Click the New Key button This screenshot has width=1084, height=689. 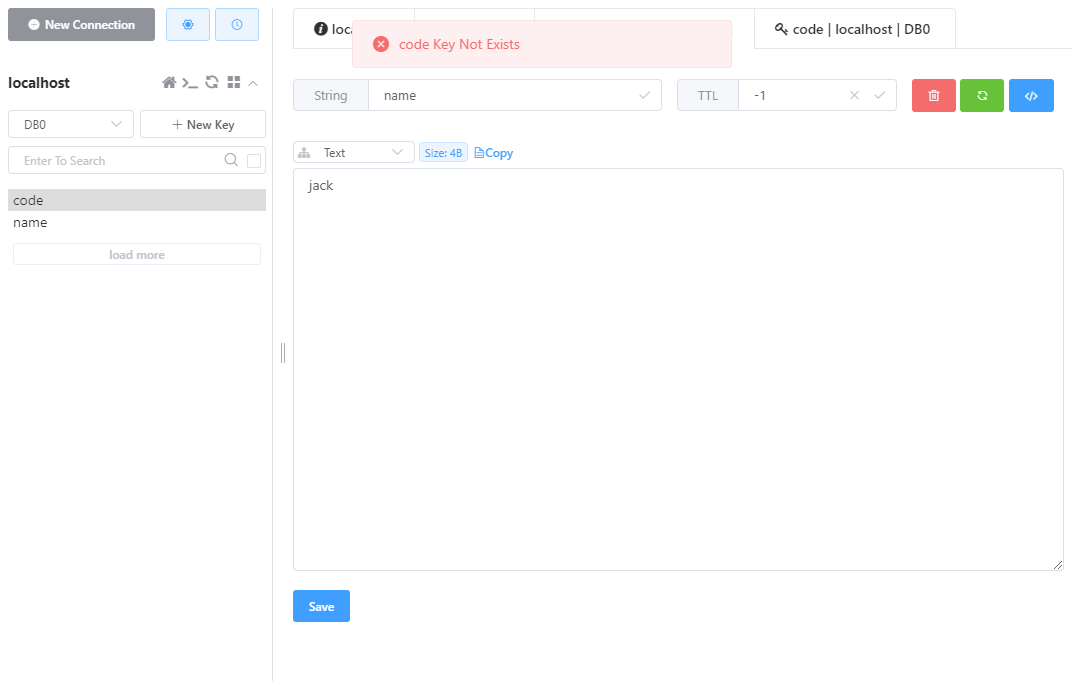point(203,124)
